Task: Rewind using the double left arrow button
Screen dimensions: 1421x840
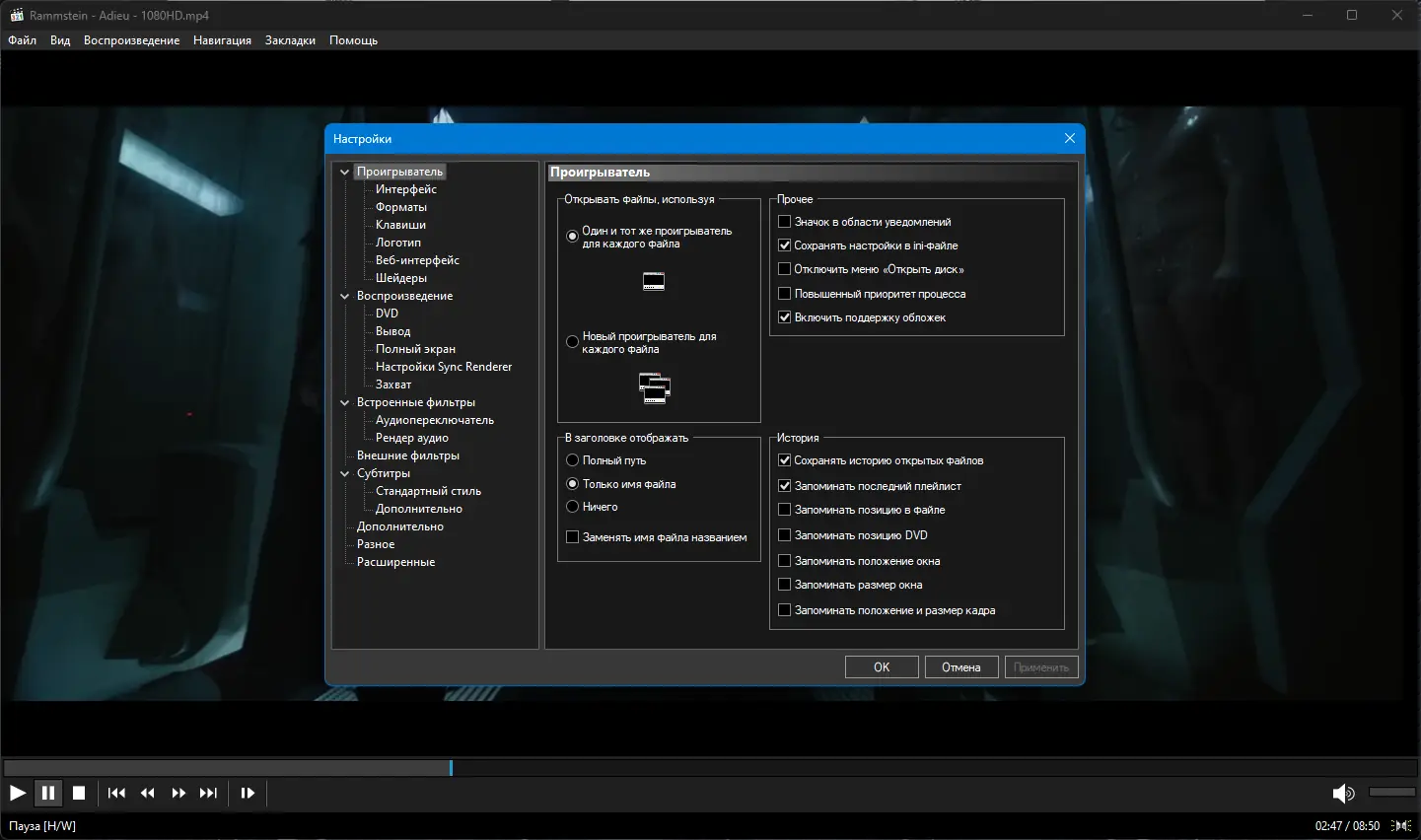Action: [148, 793]
